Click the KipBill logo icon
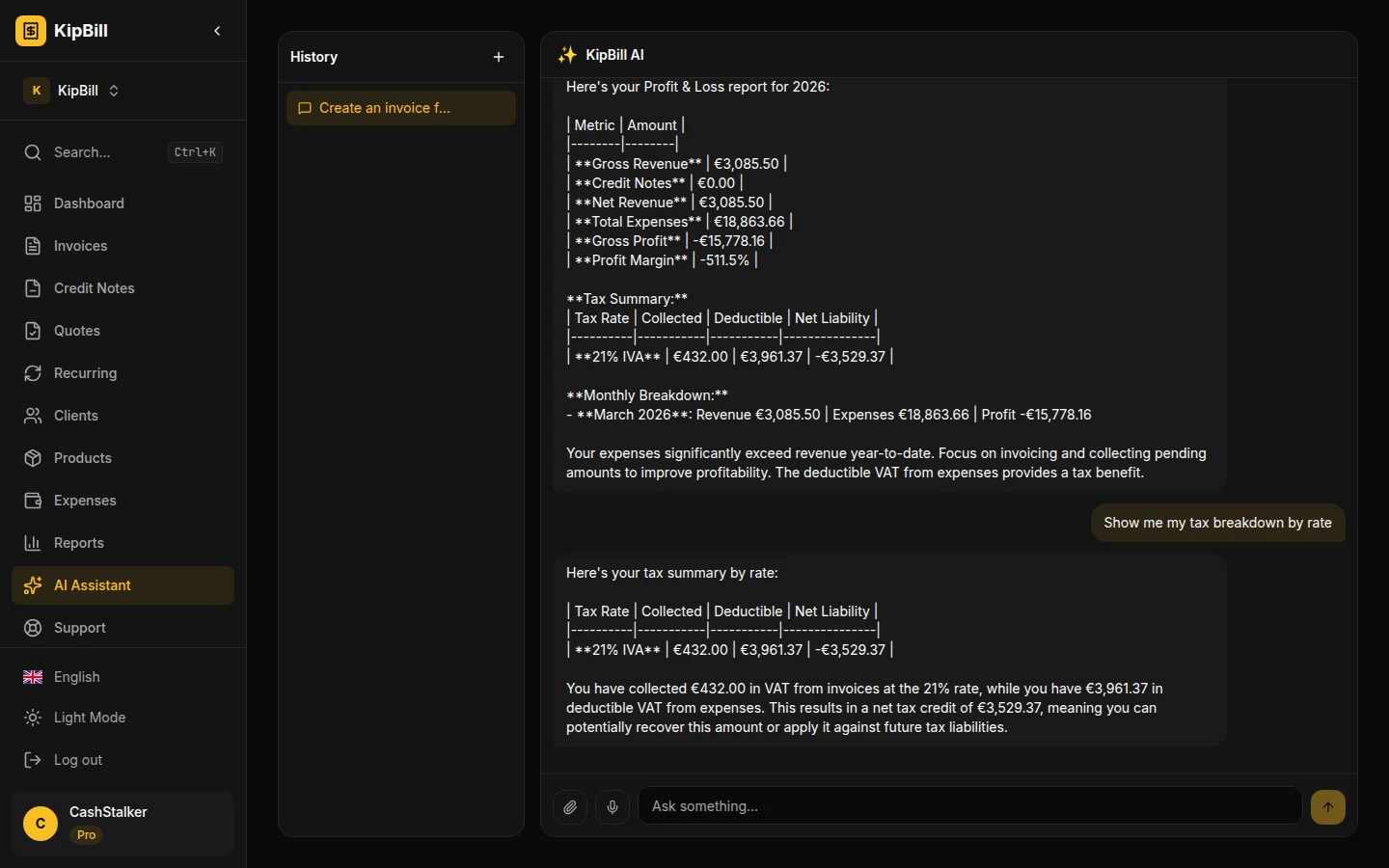Screen dimensions: 1389x868 (x=31, y=31)
